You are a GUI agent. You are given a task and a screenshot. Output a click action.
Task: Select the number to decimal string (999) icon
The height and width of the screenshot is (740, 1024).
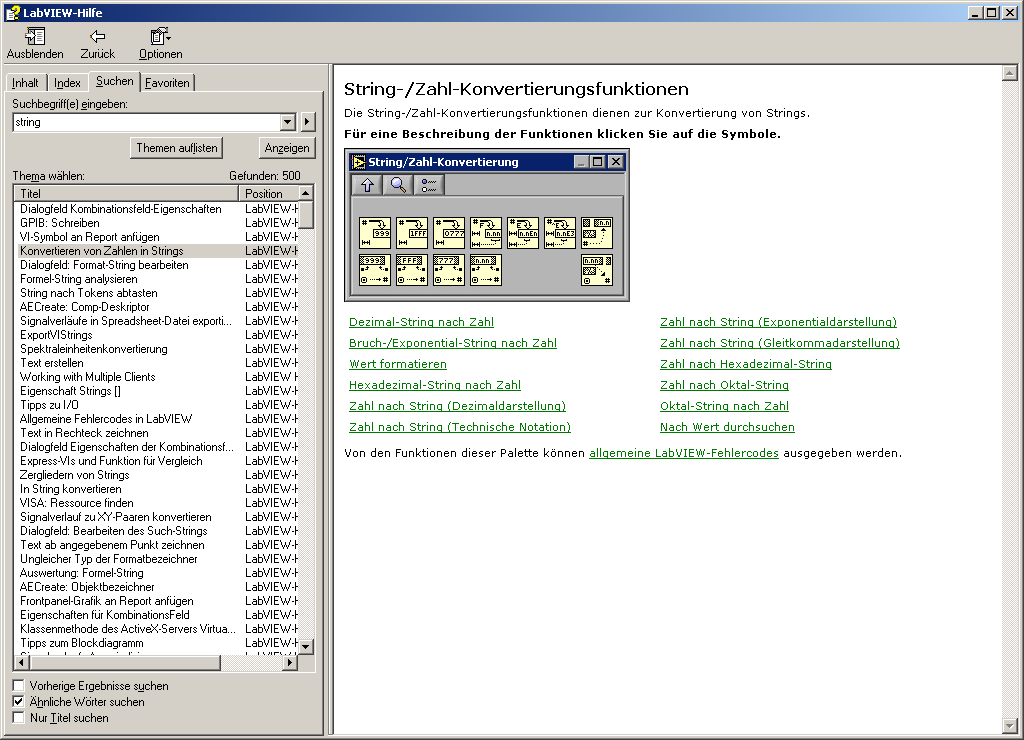coord(375,233)
